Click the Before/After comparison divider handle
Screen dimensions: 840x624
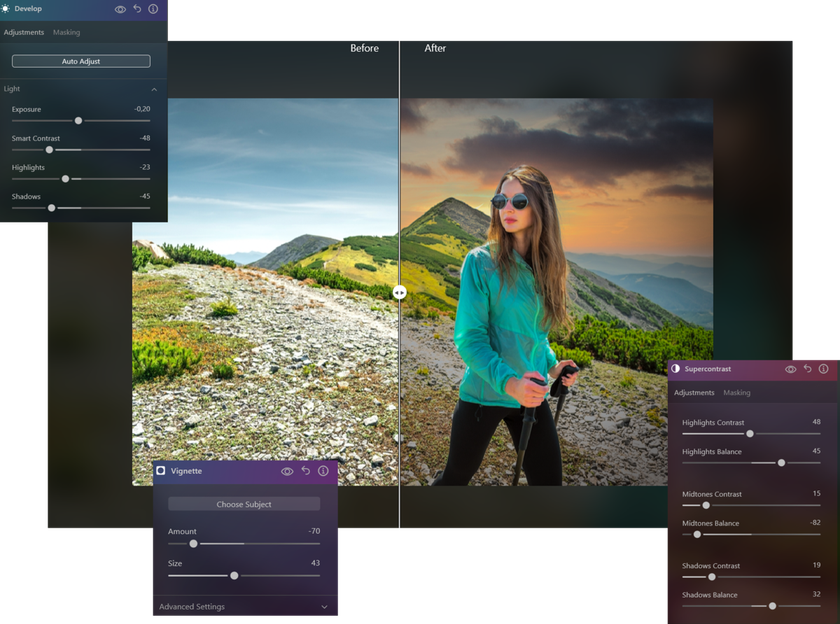(x=400, y=292)
